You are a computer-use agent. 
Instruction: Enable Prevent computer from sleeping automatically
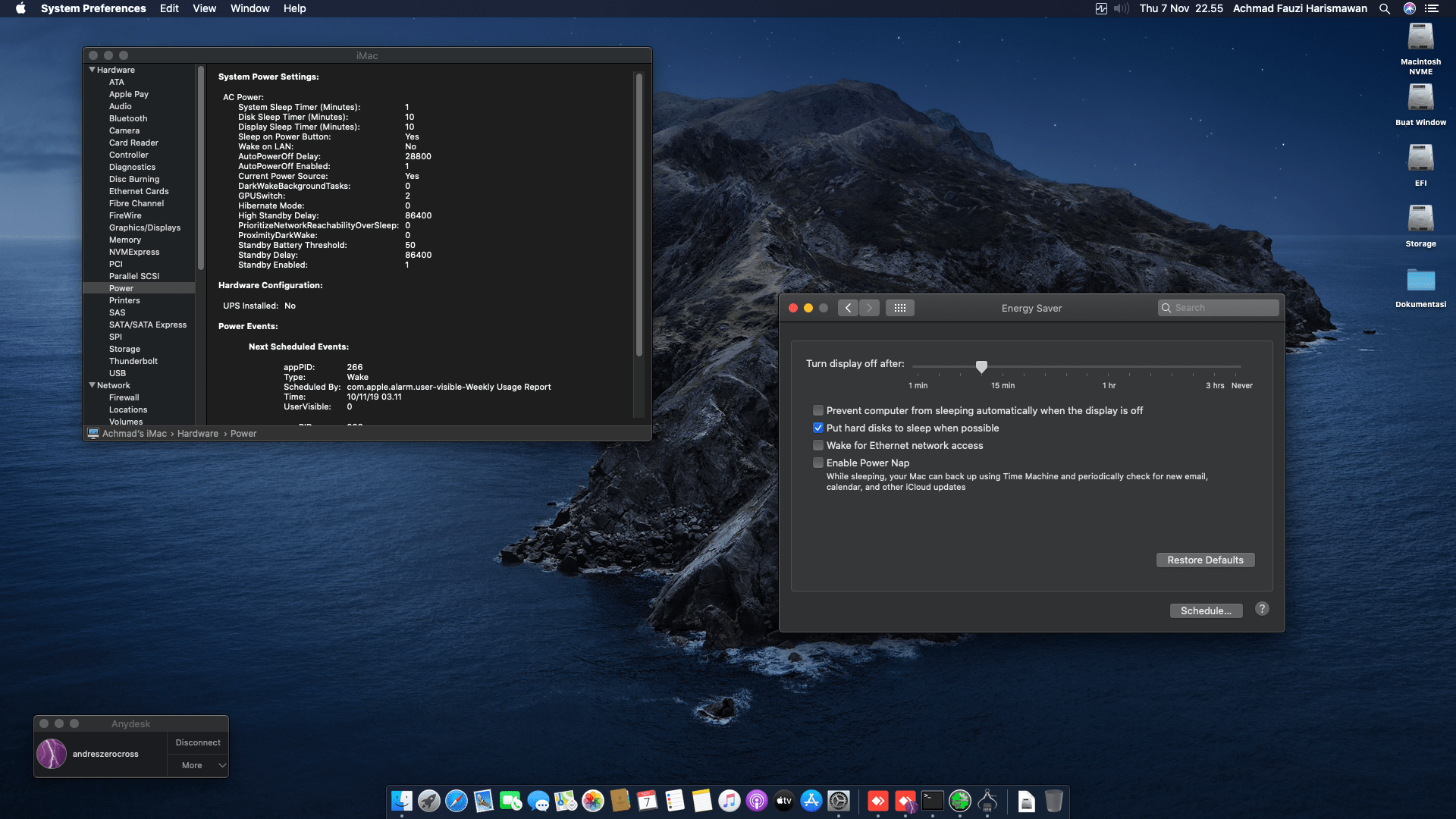818,410
